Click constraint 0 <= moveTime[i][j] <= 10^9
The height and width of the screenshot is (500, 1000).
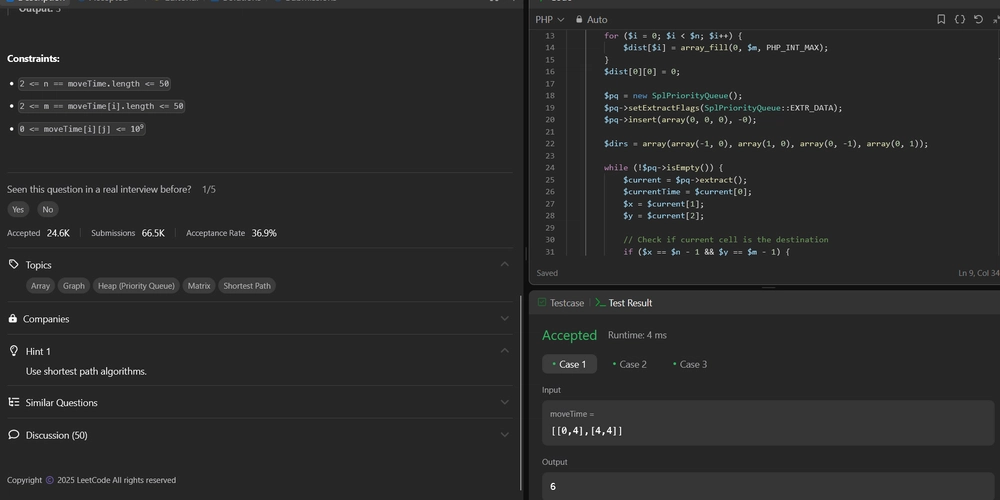point(82,129)
